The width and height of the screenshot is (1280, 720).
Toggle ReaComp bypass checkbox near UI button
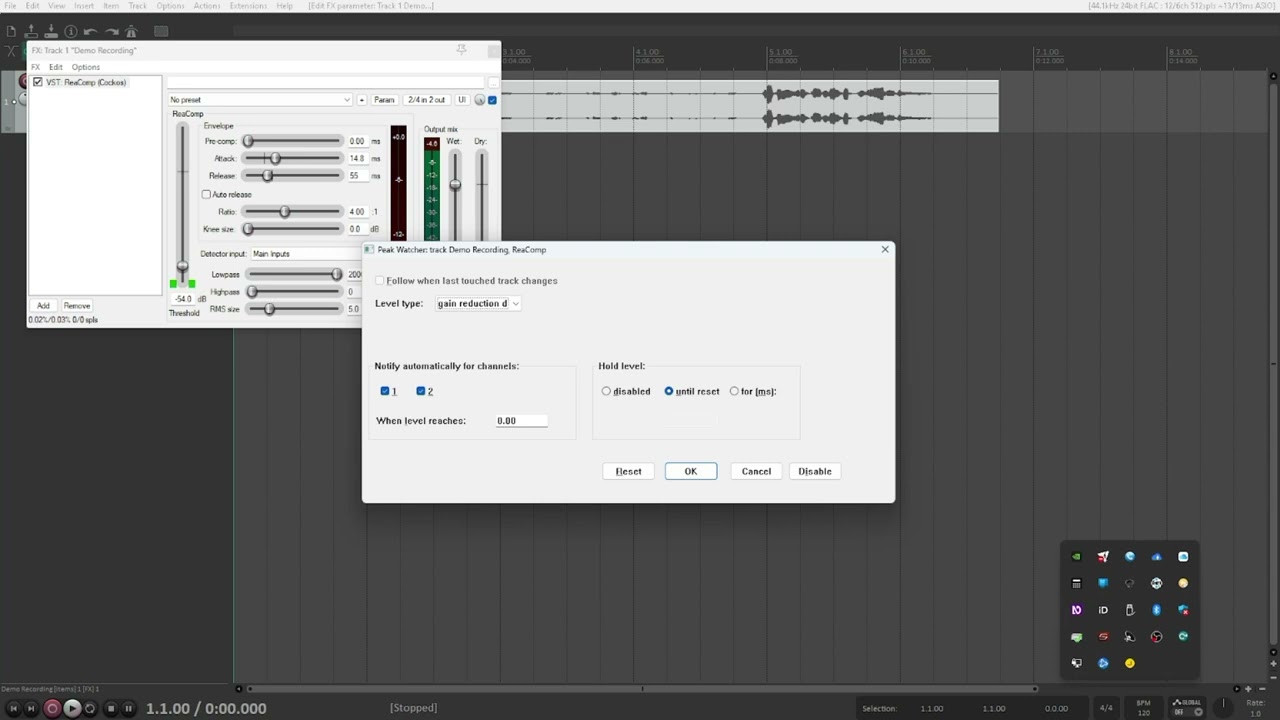[492, 100]
